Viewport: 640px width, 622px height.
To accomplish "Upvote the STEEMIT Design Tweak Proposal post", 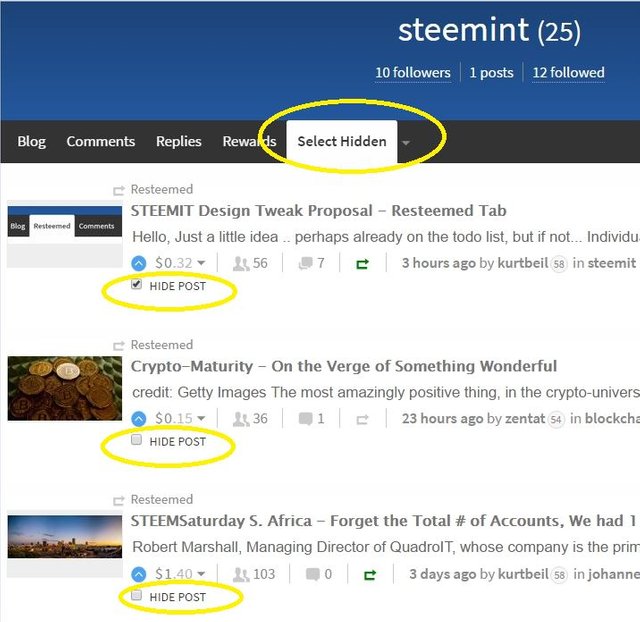I will [140, 264].
